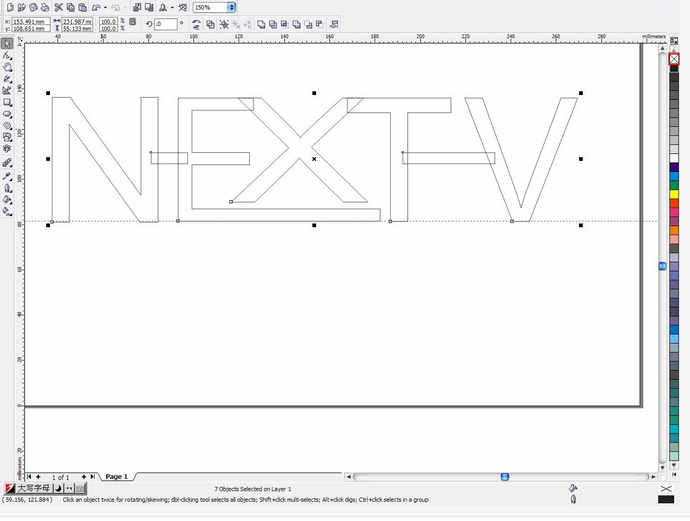Click the Mirror buttons icon
Viewport: 690px width, 521px height.
(x=196, y=24)
